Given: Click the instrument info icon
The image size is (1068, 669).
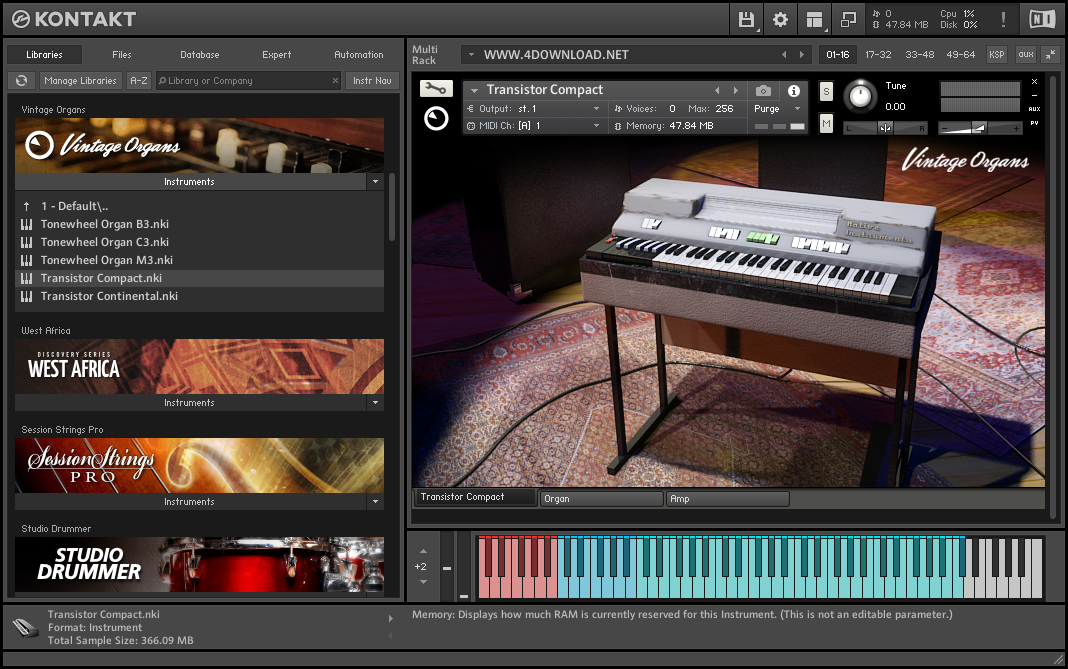Looking at the screenshot, I should pos(794,91).
